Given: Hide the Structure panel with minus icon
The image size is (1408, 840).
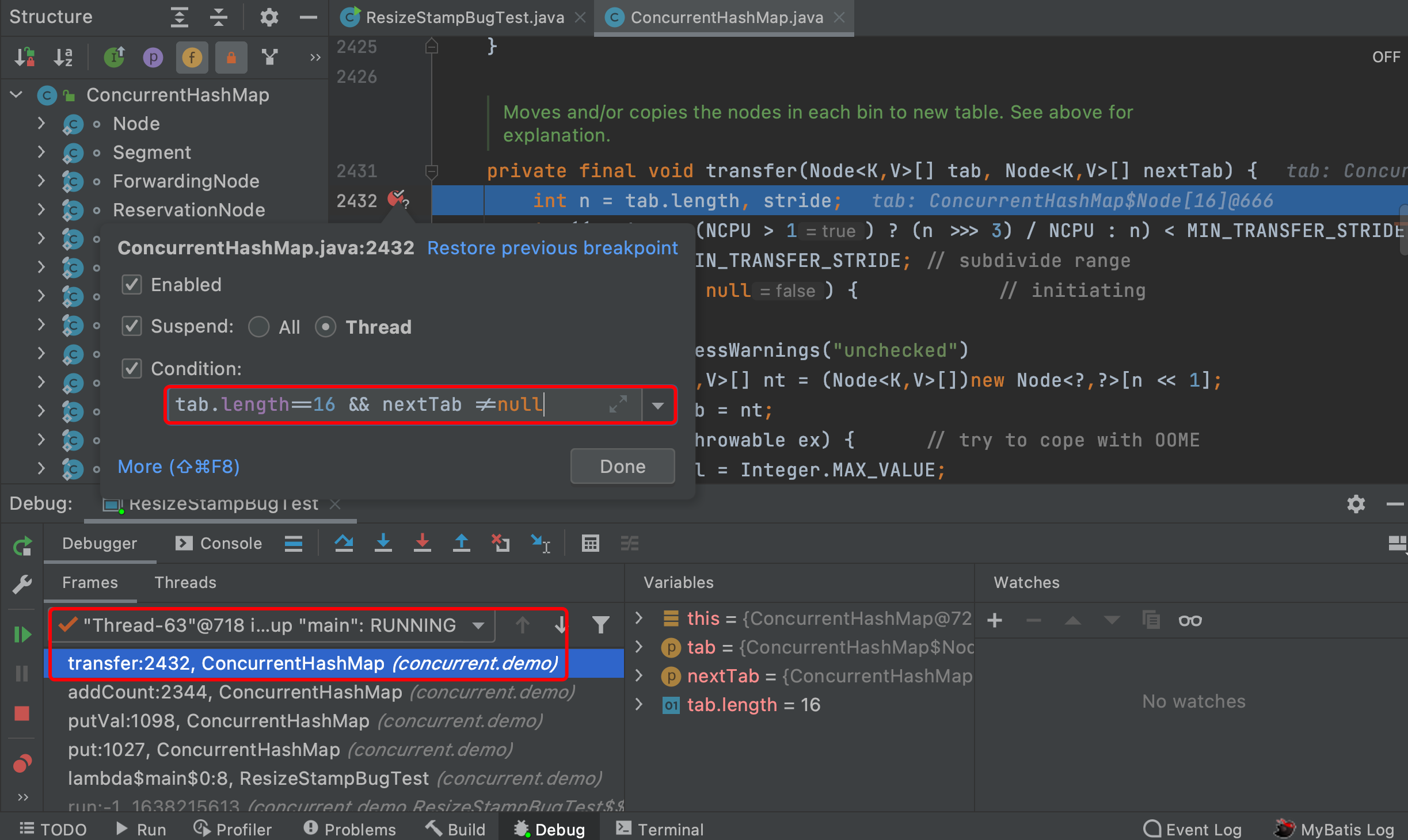Looking at the screenshot, I should pos(309,17).
